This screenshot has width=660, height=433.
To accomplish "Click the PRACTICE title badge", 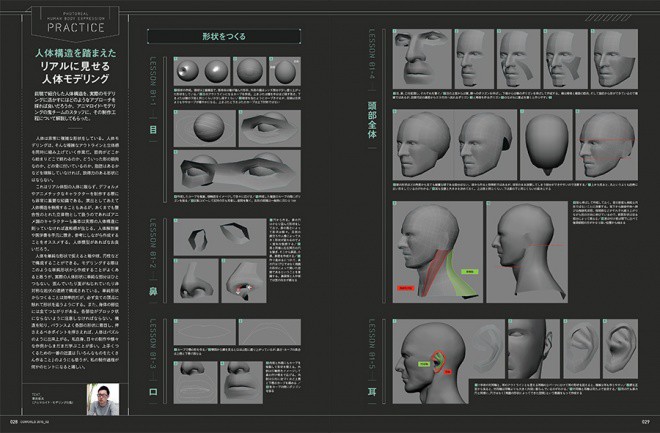I will coord(76,24).
